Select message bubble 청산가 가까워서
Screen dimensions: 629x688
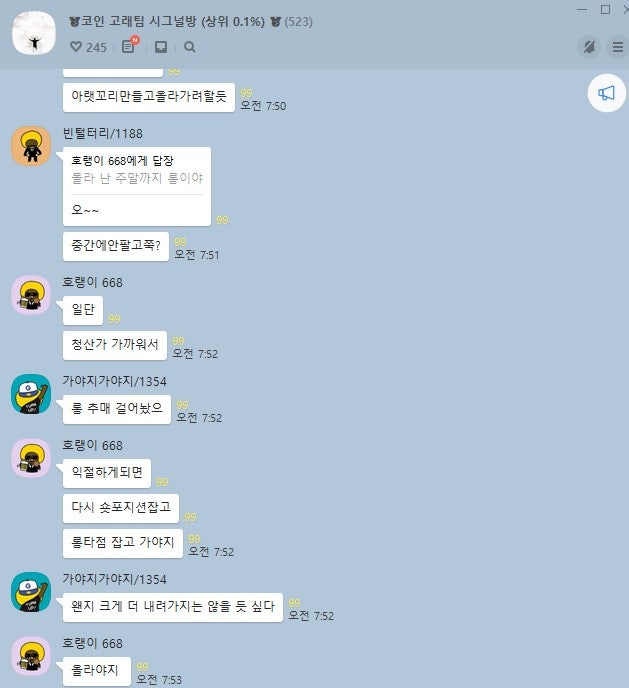(114, 345)
